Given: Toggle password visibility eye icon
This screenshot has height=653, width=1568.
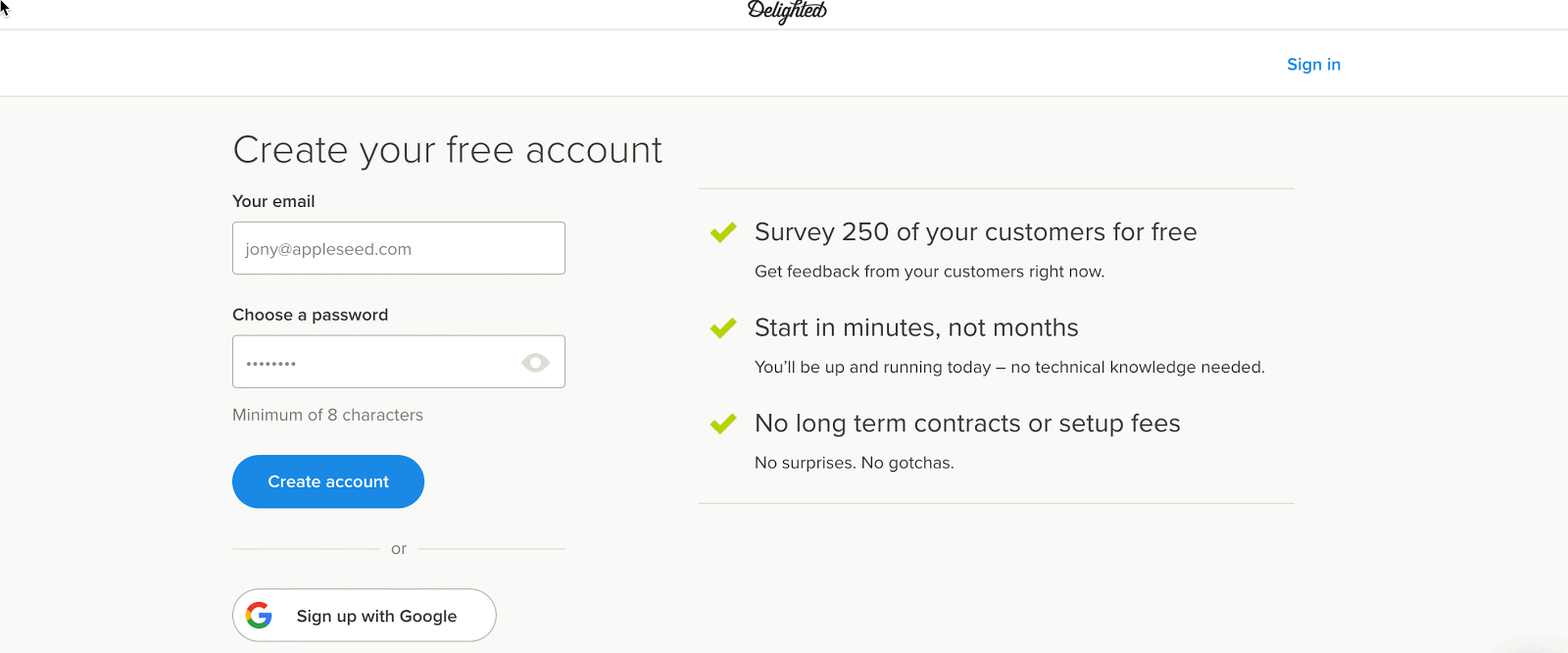Looking at the screenshot, I should 535,363.
